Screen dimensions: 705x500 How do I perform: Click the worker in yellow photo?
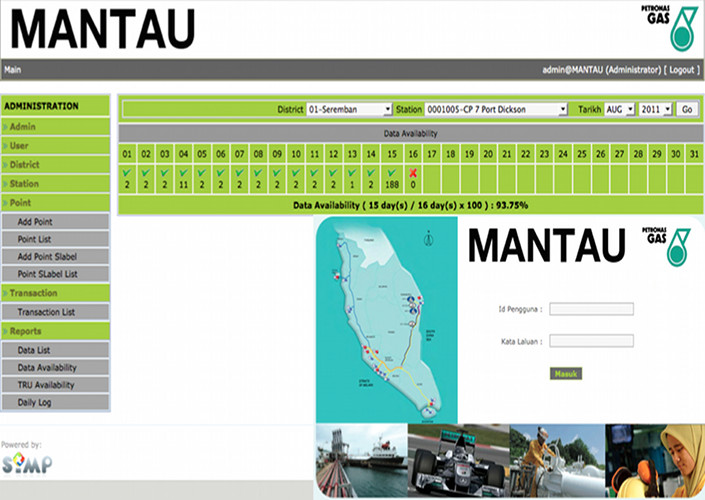coord(557,460)
